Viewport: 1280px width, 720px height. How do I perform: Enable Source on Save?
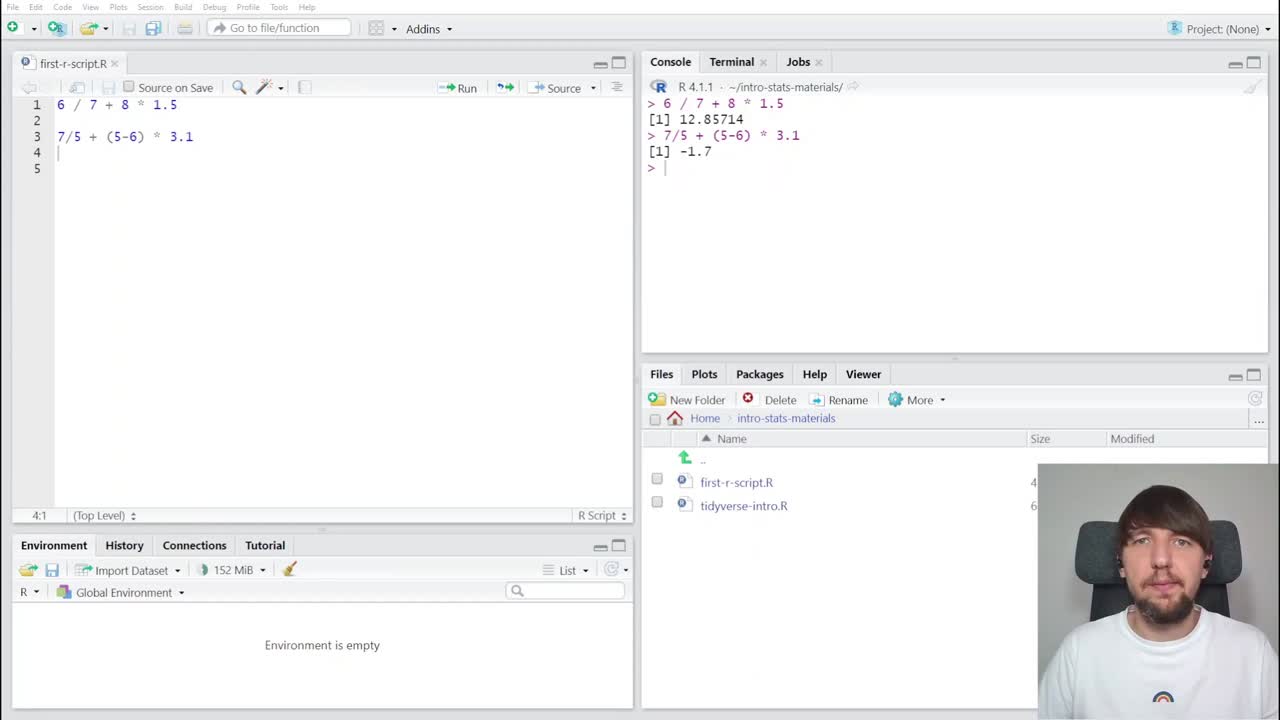point(129,87)
